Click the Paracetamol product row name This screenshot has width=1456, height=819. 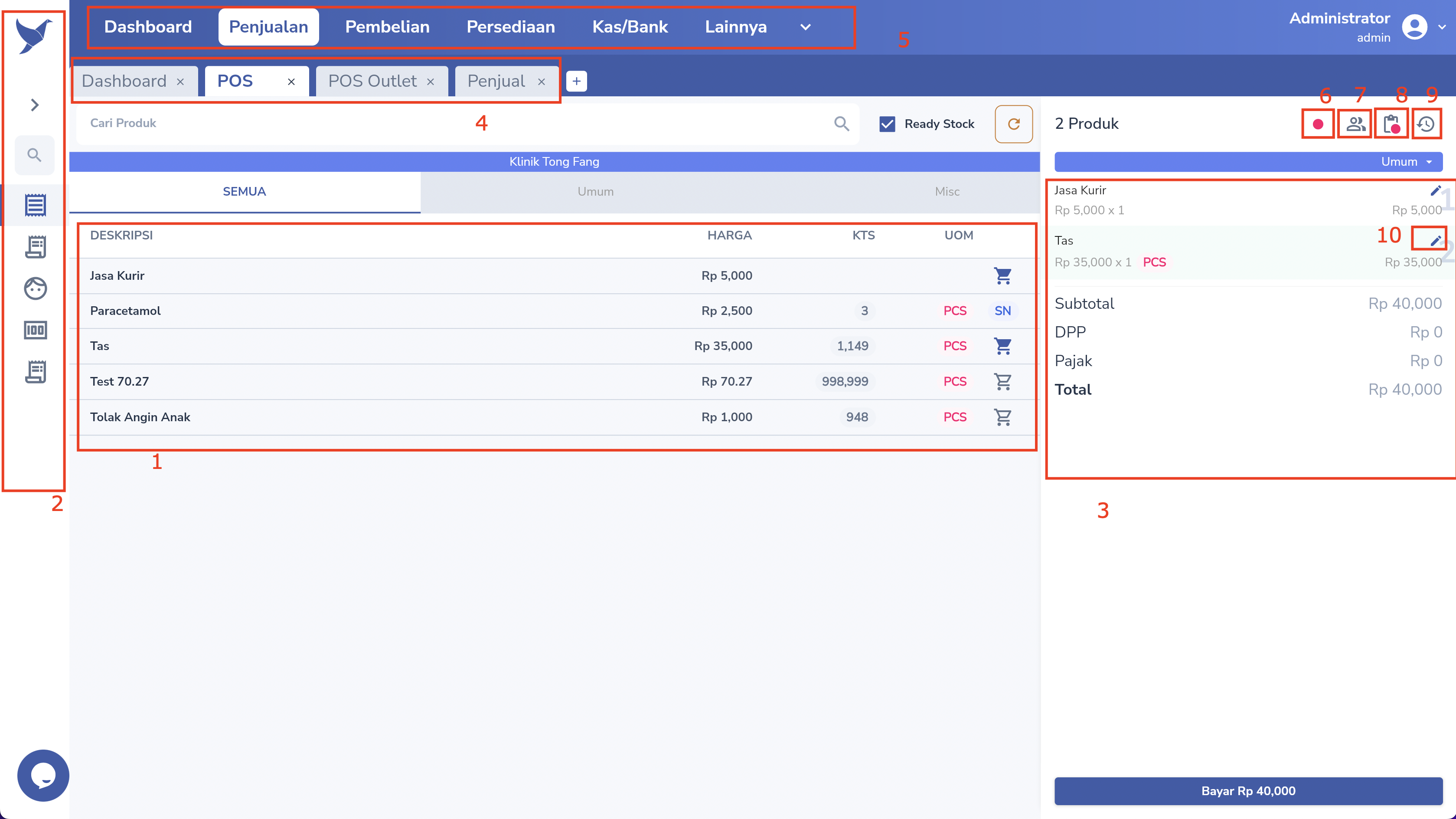tap(125, 311)
